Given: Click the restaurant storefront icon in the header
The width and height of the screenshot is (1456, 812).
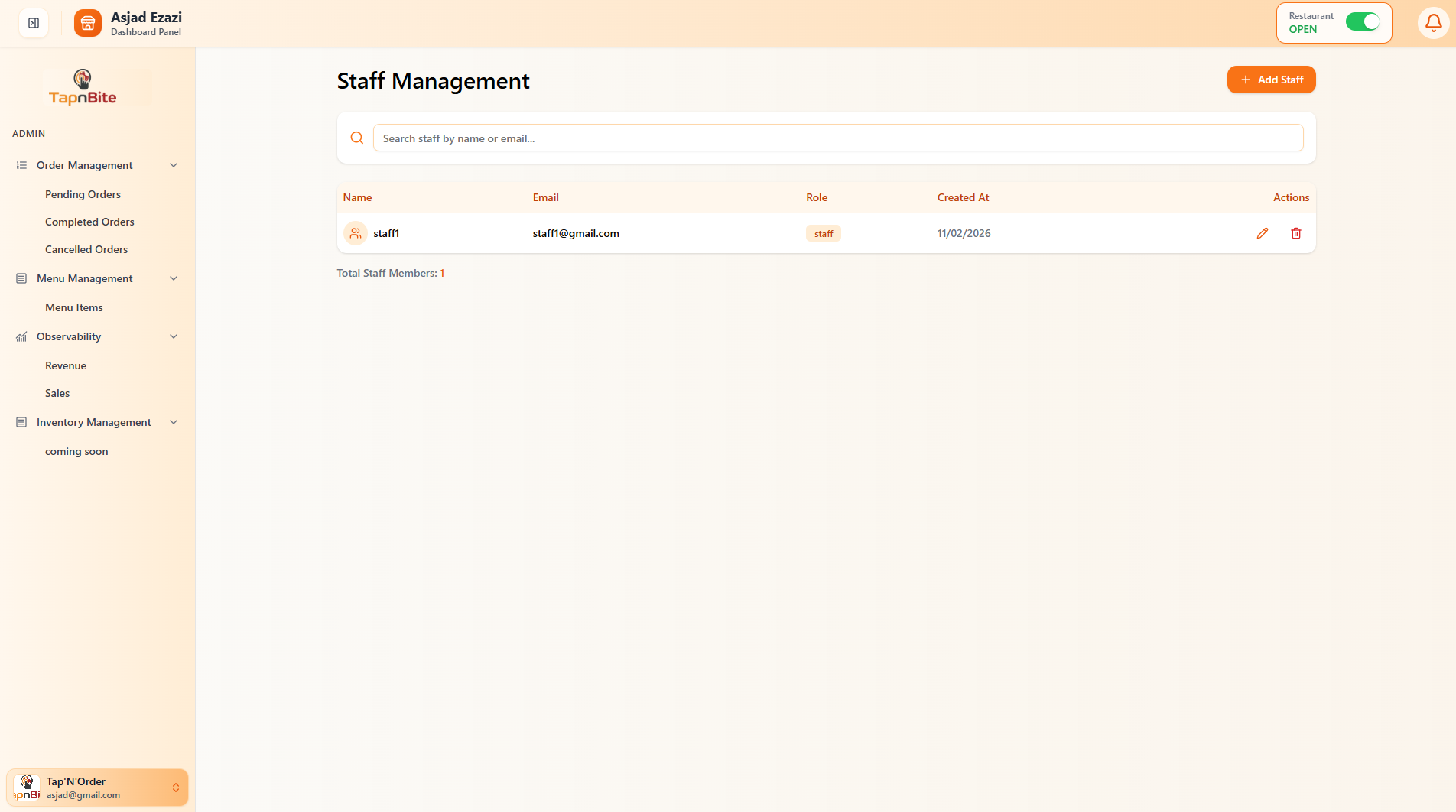Looking at the screenshot, I should (87, 23).
